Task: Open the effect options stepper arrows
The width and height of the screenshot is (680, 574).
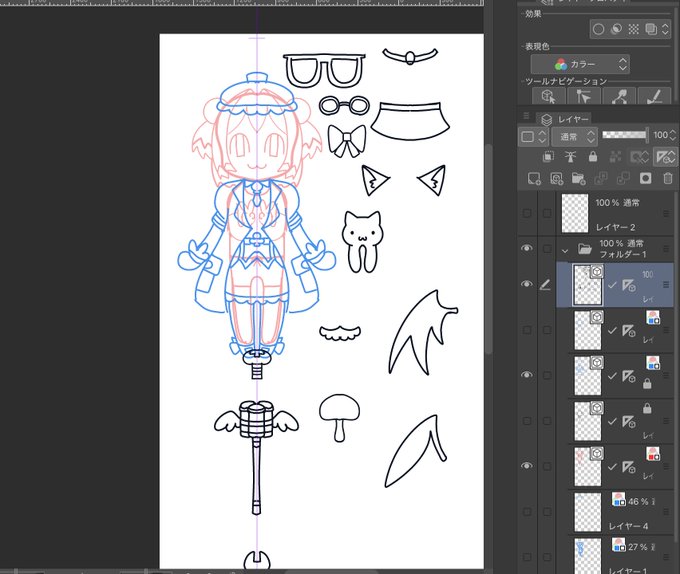Action: click(x=665, y=29)
